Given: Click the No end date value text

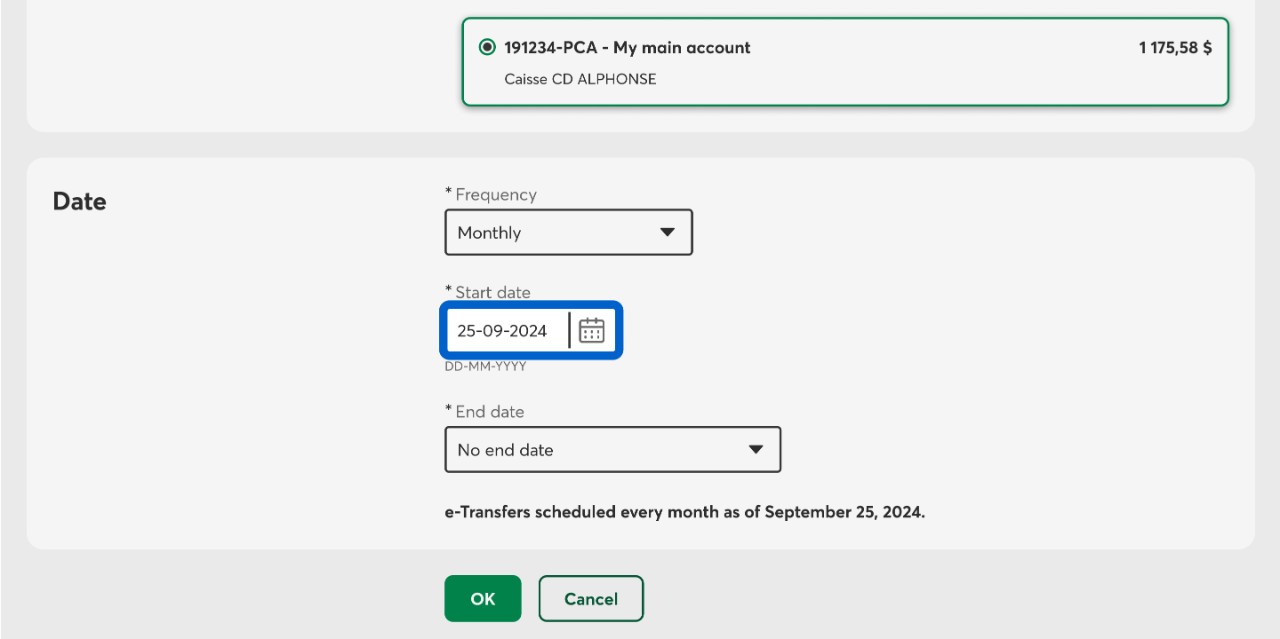Looking at the screenshot, I should point(505,450).
